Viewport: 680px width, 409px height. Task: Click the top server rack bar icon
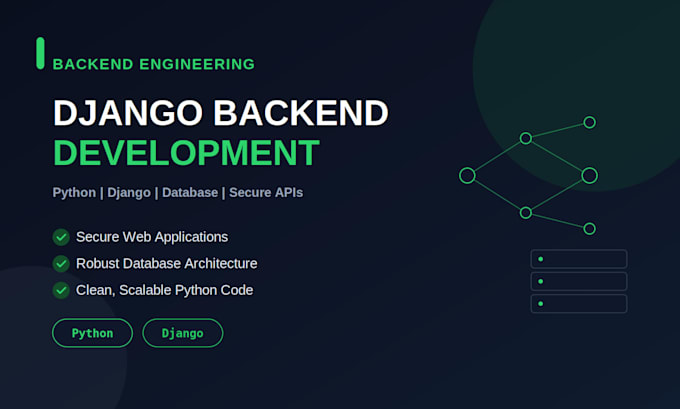pyautogui.click(x=579, y=259)
